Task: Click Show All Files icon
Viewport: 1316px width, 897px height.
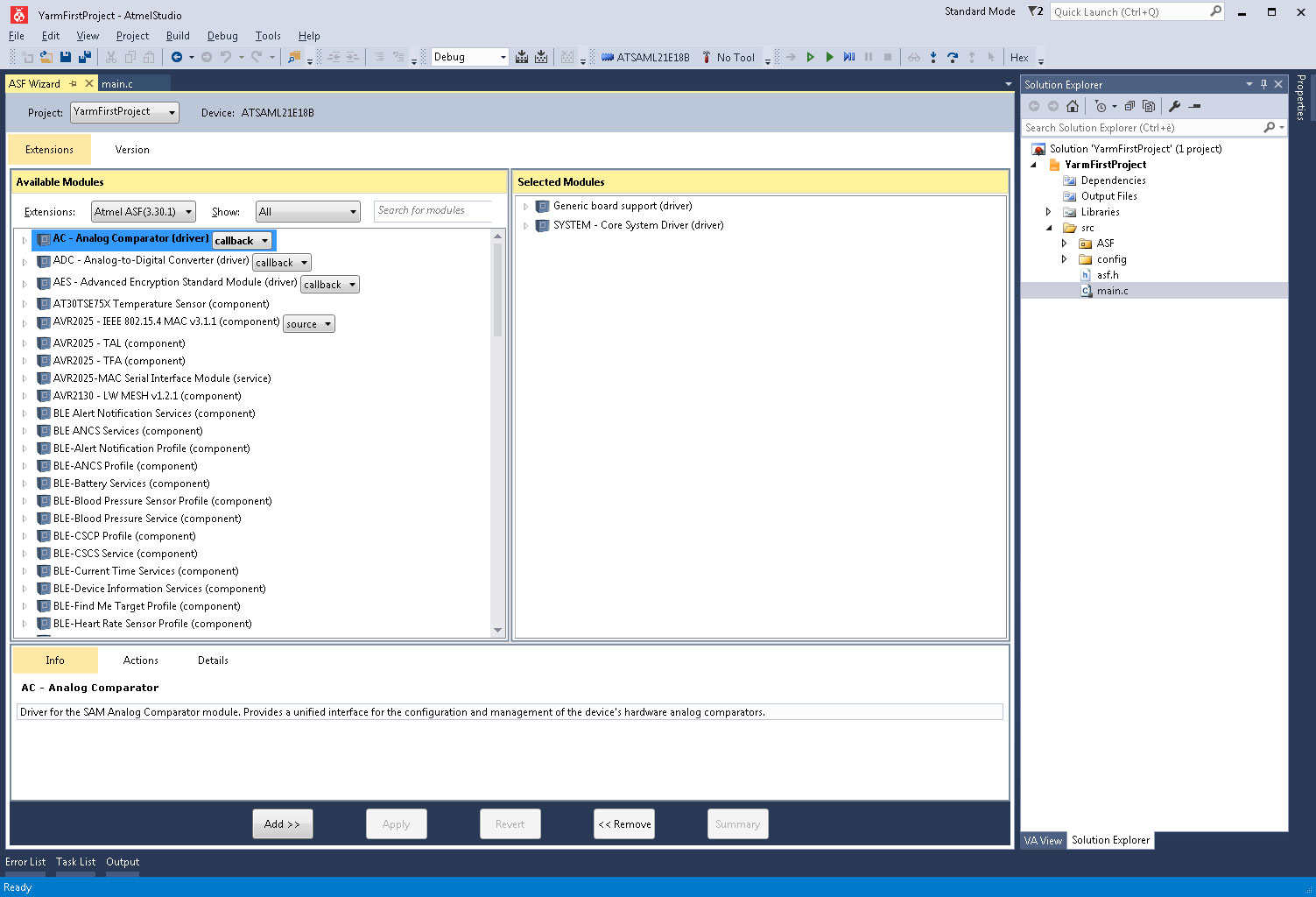Action: click(x=1149, y=106)
